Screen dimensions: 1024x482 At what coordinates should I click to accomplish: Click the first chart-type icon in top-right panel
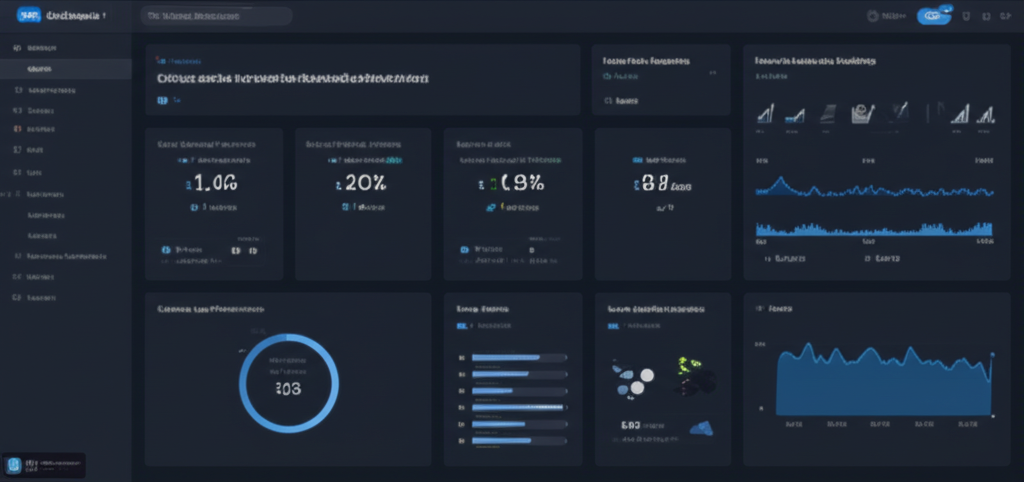click(765, 114)
